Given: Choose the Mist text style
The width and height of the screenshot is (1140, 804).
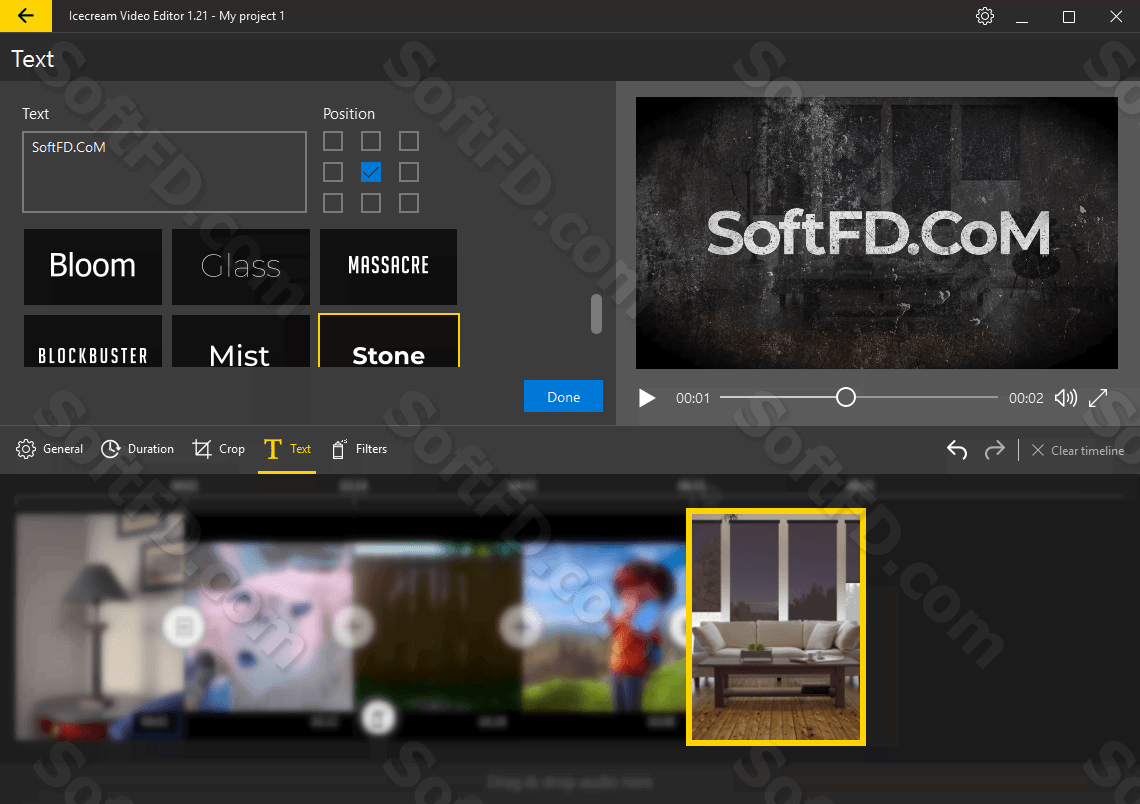Looking at the screenshot, I should pyautogui.click(x=241, y=341).
